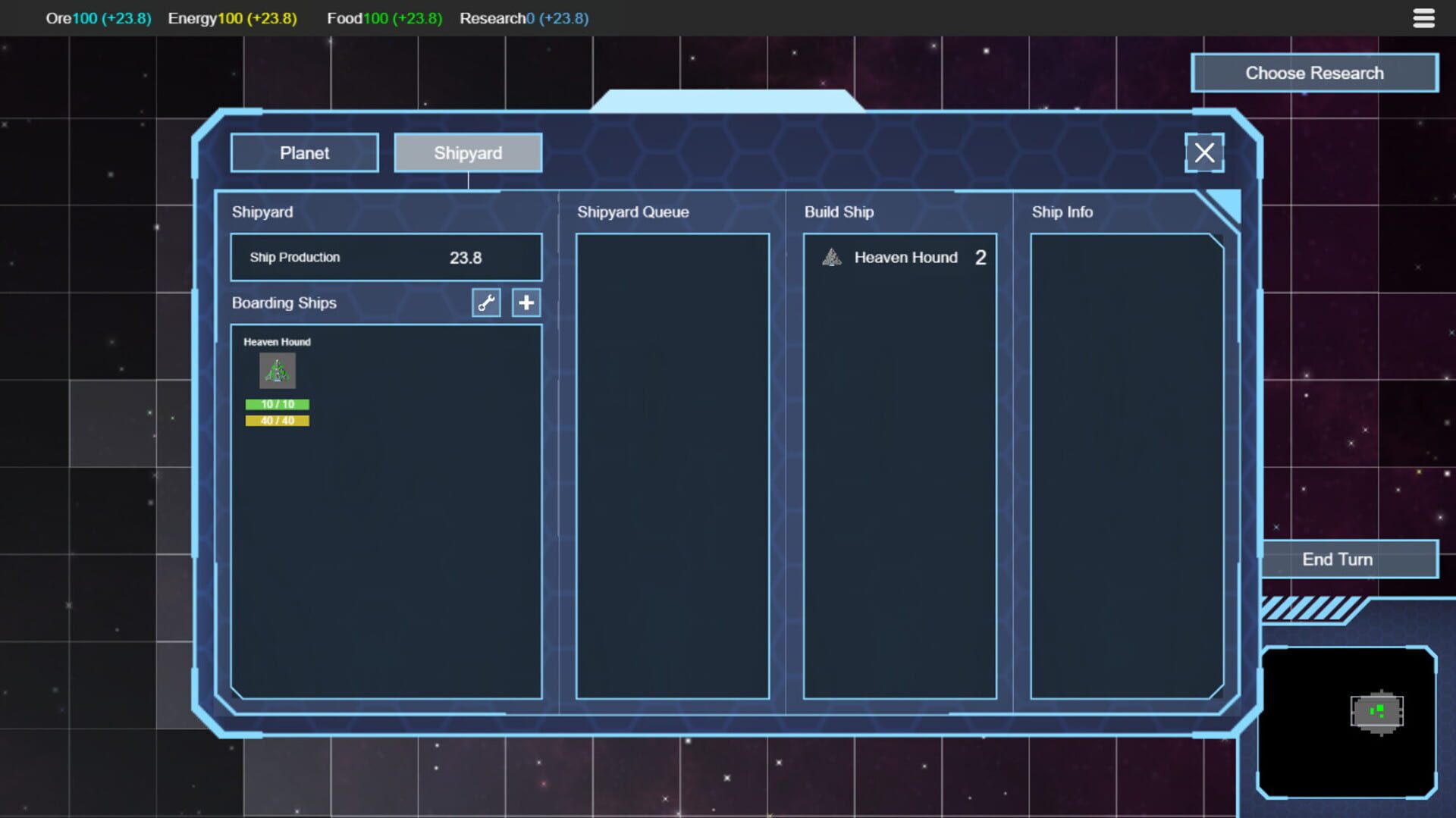Image resolution: width=1456 pixels, height=818 pixels.
Task: Select the Heaven Hound icon under Build Ship
Action: pos(832,257)
